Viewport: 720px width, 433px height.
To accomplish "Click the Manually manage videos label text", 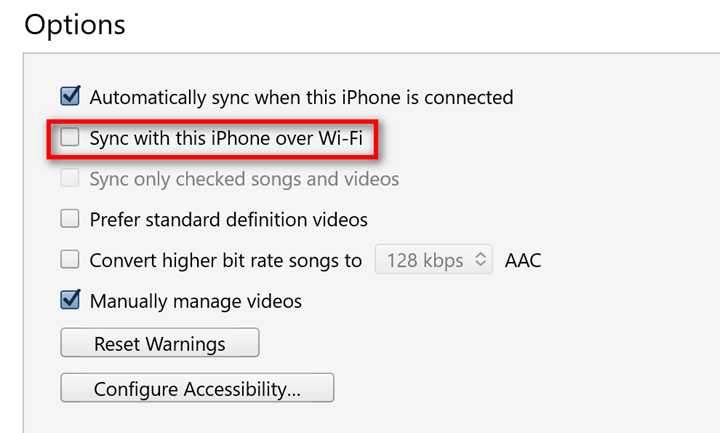I will click(196, 301).
